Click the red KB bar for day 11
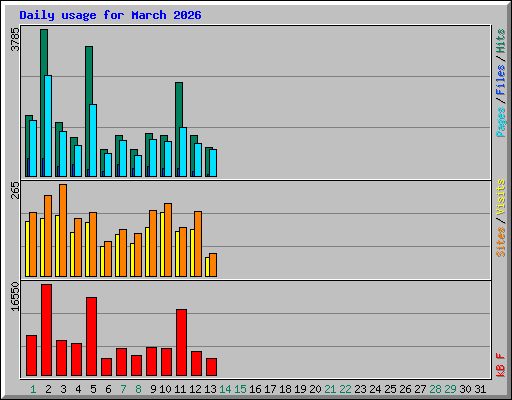 click(x=181, y=342)
